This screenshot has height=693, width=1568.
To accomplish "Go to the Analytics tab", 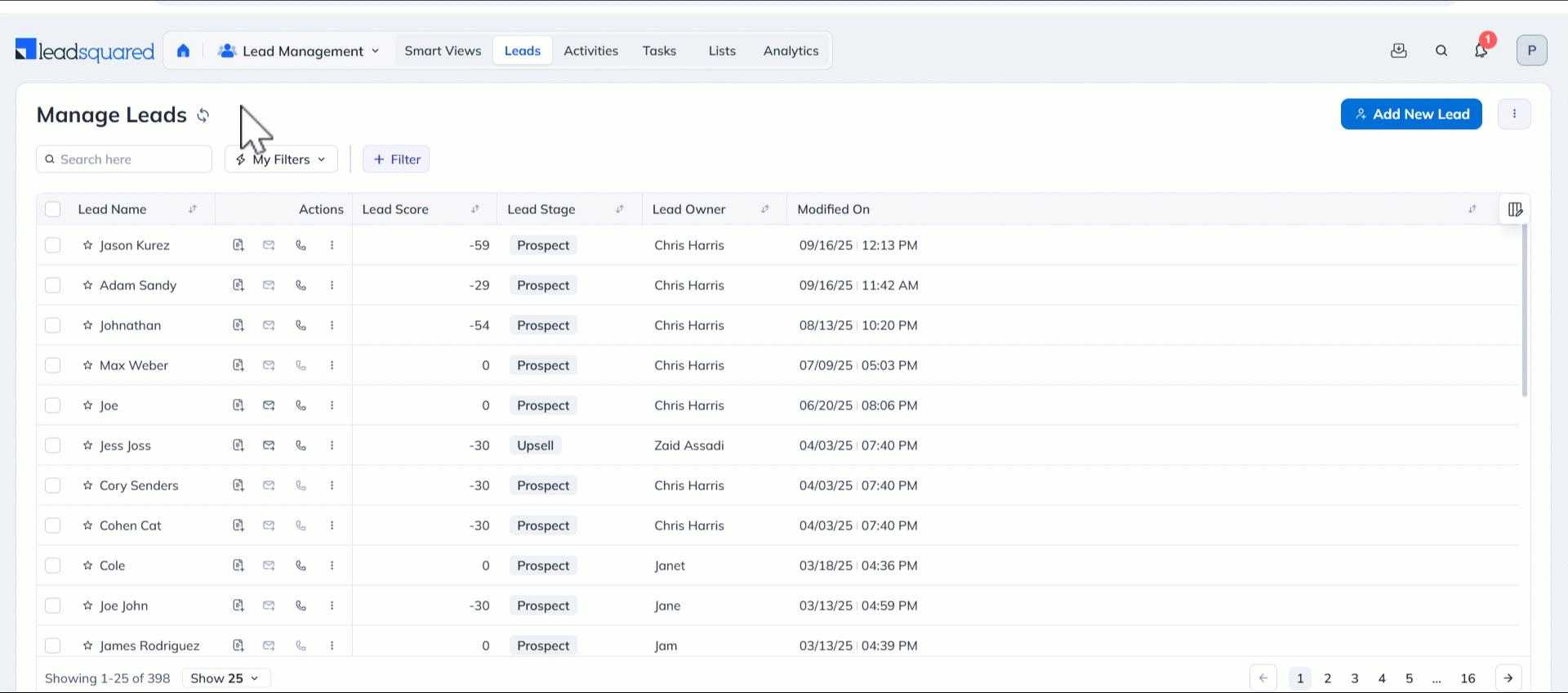I will [791, 51].
